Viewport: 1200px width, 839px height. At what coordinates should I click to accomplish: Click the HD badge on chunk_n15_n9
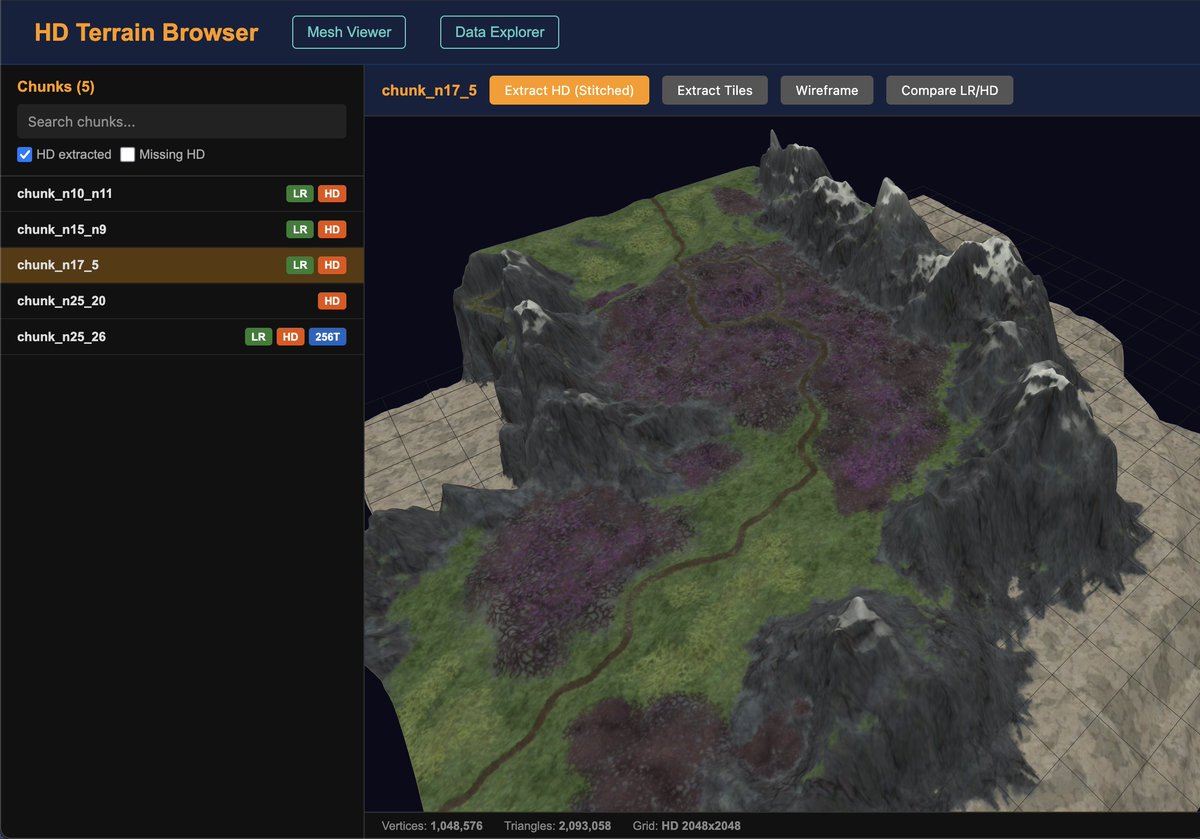click(x=332, y=230)
